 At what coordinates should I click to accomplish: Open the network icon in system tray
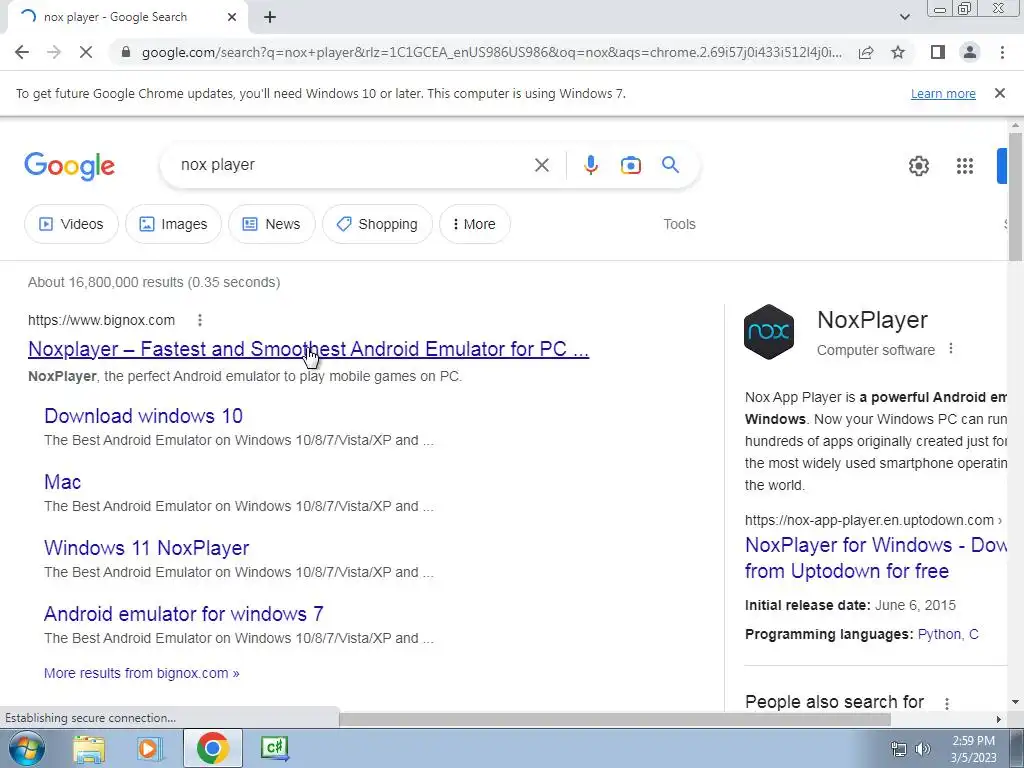pos(899,749)
